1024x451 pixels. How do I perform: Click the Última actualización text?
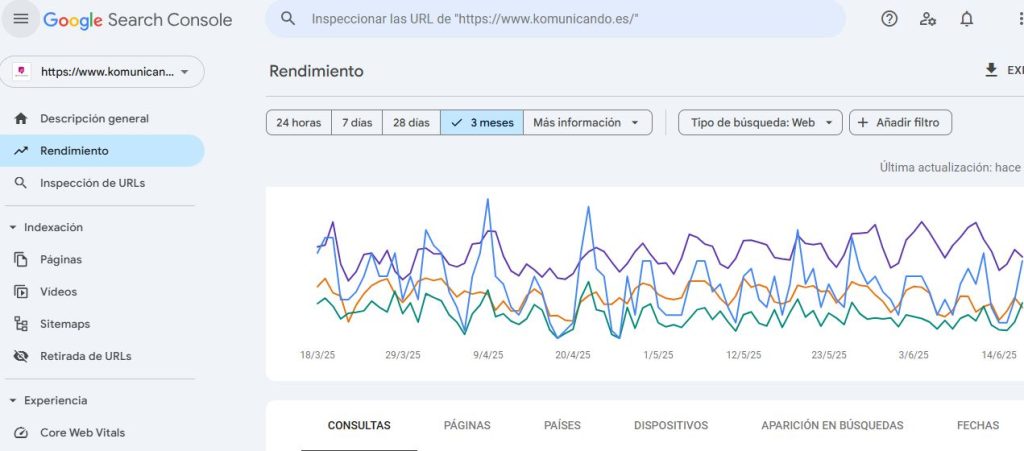pos(952,168)
